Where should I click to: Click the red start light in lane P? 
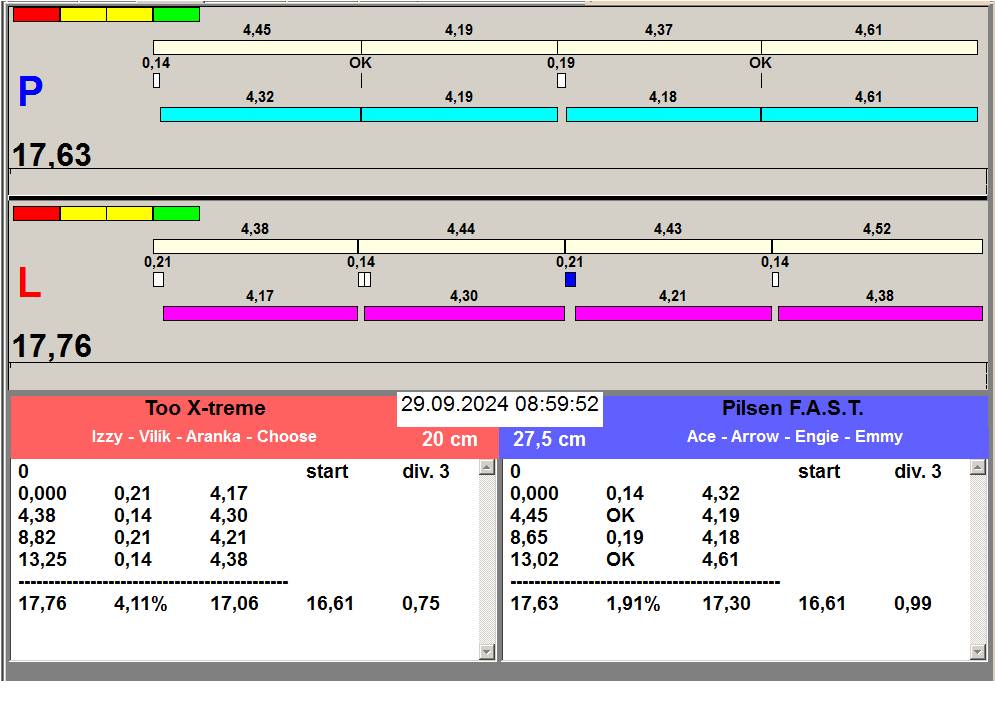pyautogui.click(x=36, y=15)
